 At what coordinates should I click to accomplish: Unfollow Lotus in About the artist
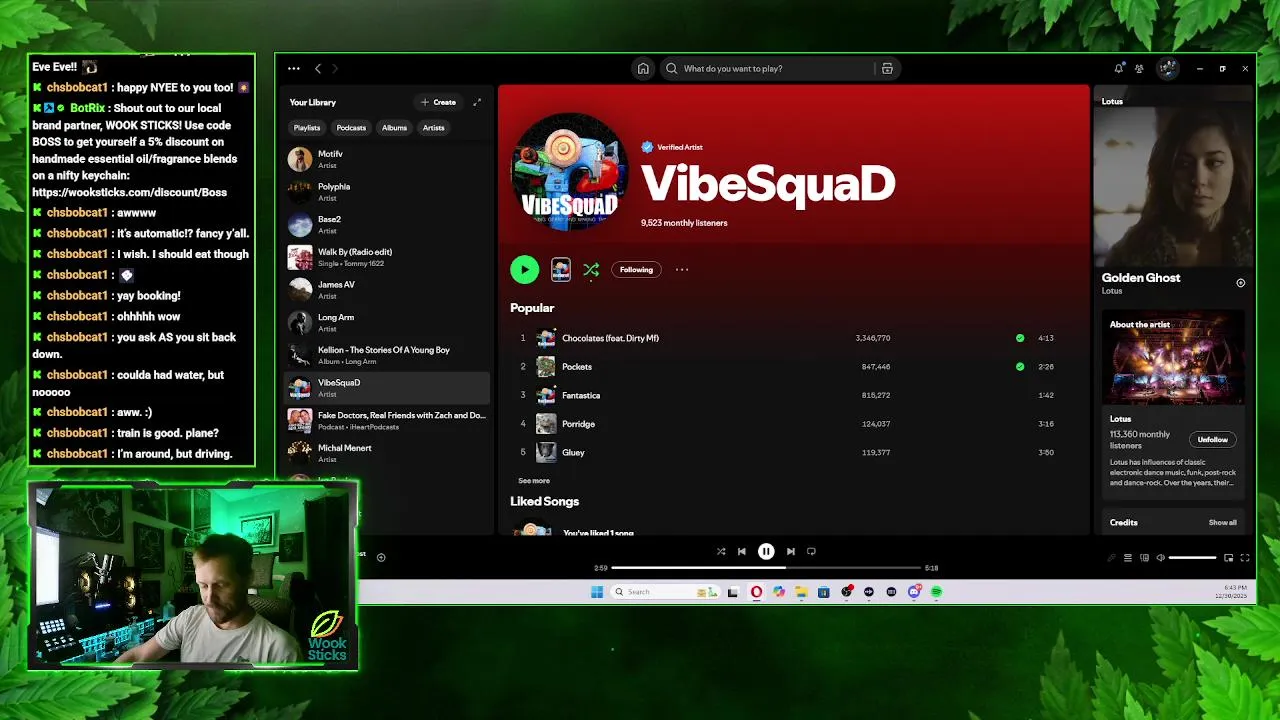(1213, 440)
